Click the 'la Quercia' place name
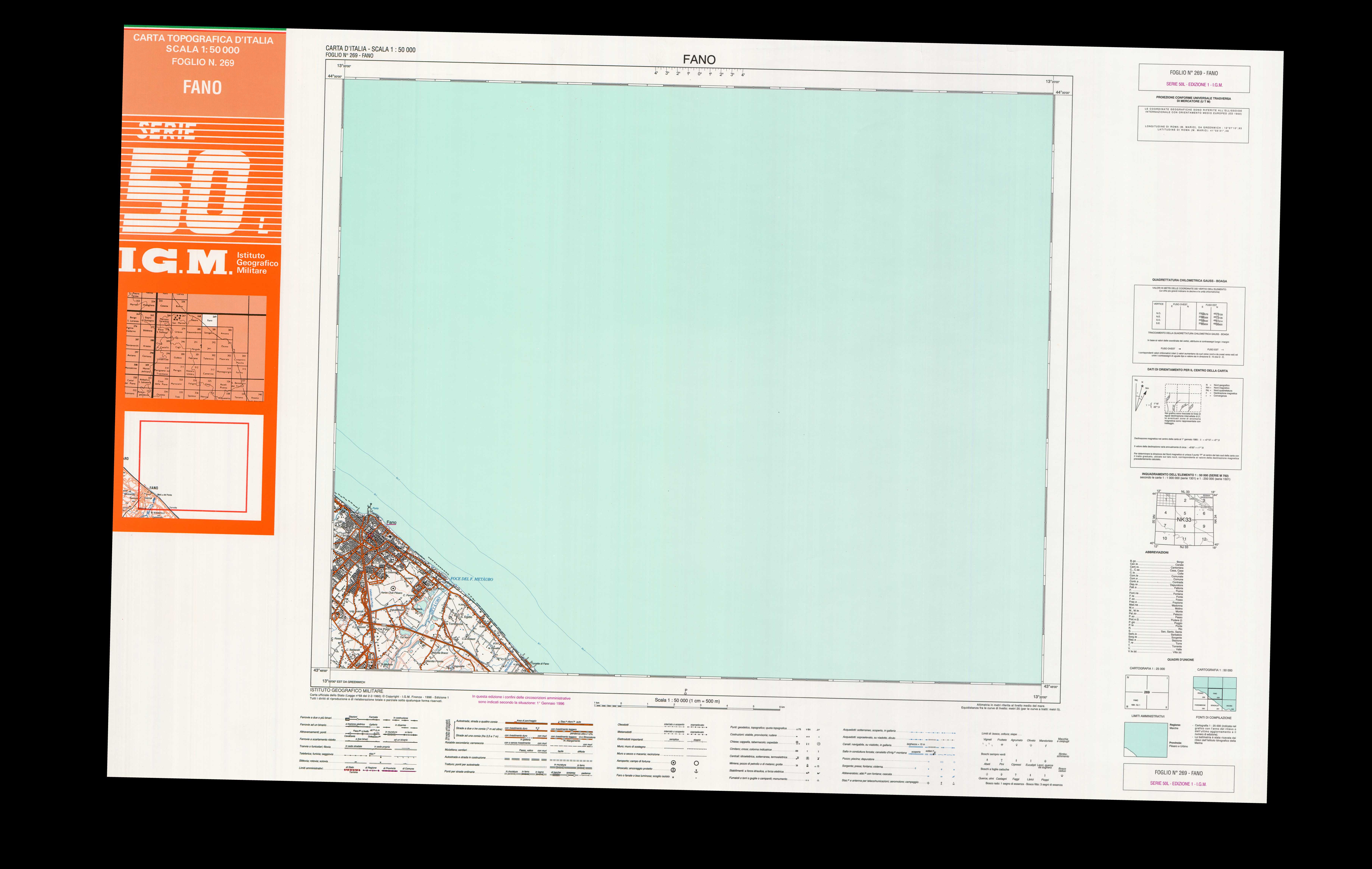 (358, 612)
